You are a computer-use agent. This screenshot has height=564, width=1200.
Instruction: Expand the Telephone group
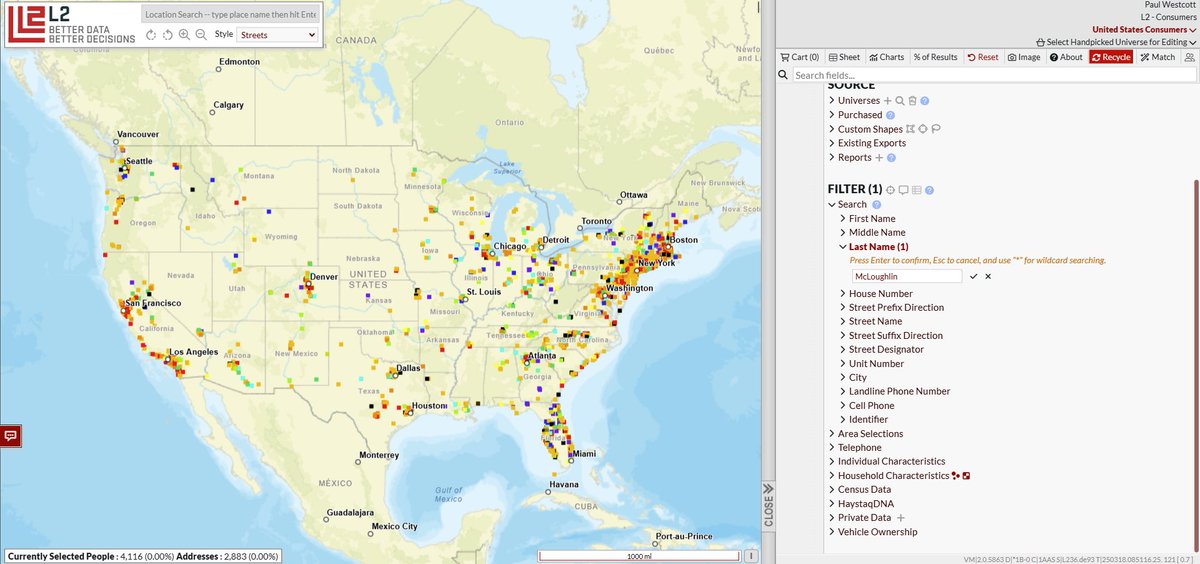(x=832, y=448)
